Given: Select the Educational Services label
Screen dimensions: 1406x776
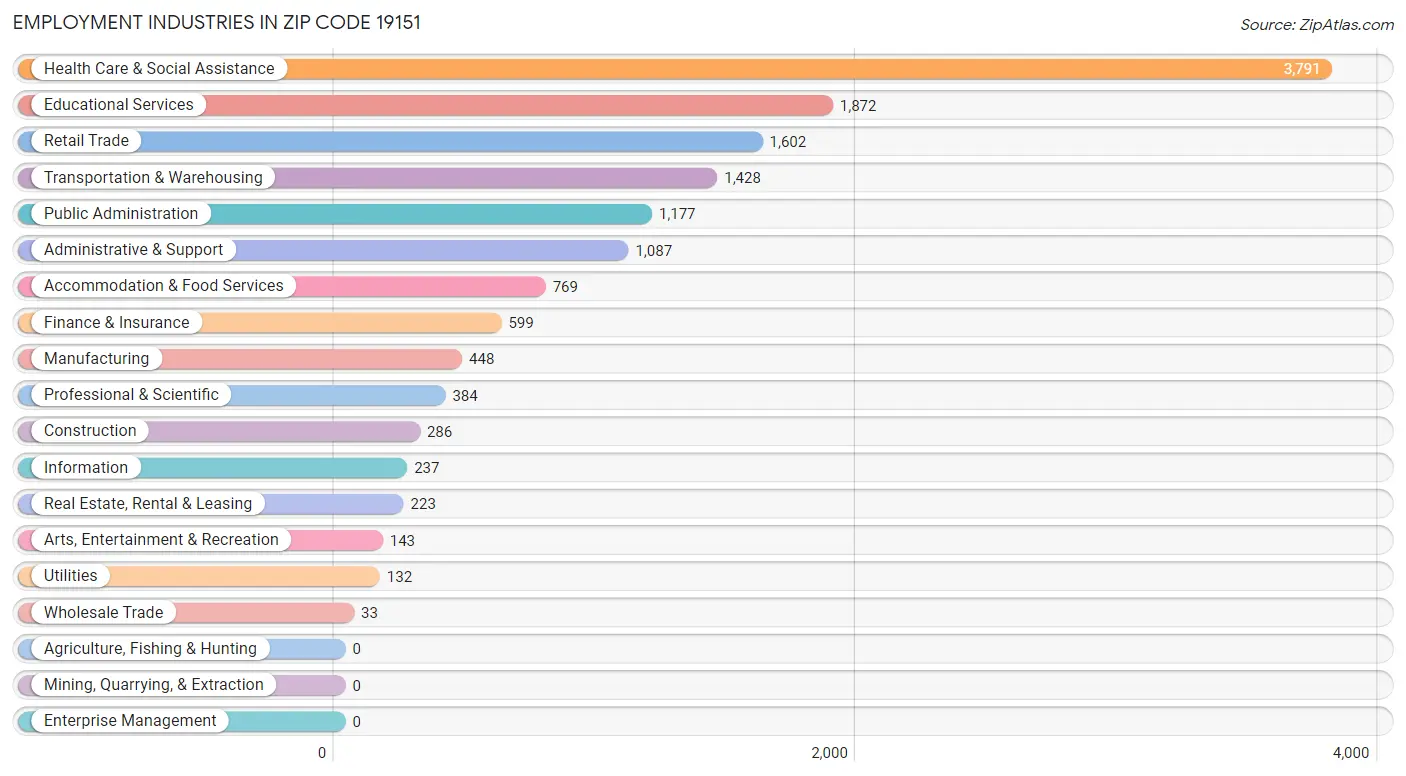Looking at the screenshot, I should click(119, 105).
